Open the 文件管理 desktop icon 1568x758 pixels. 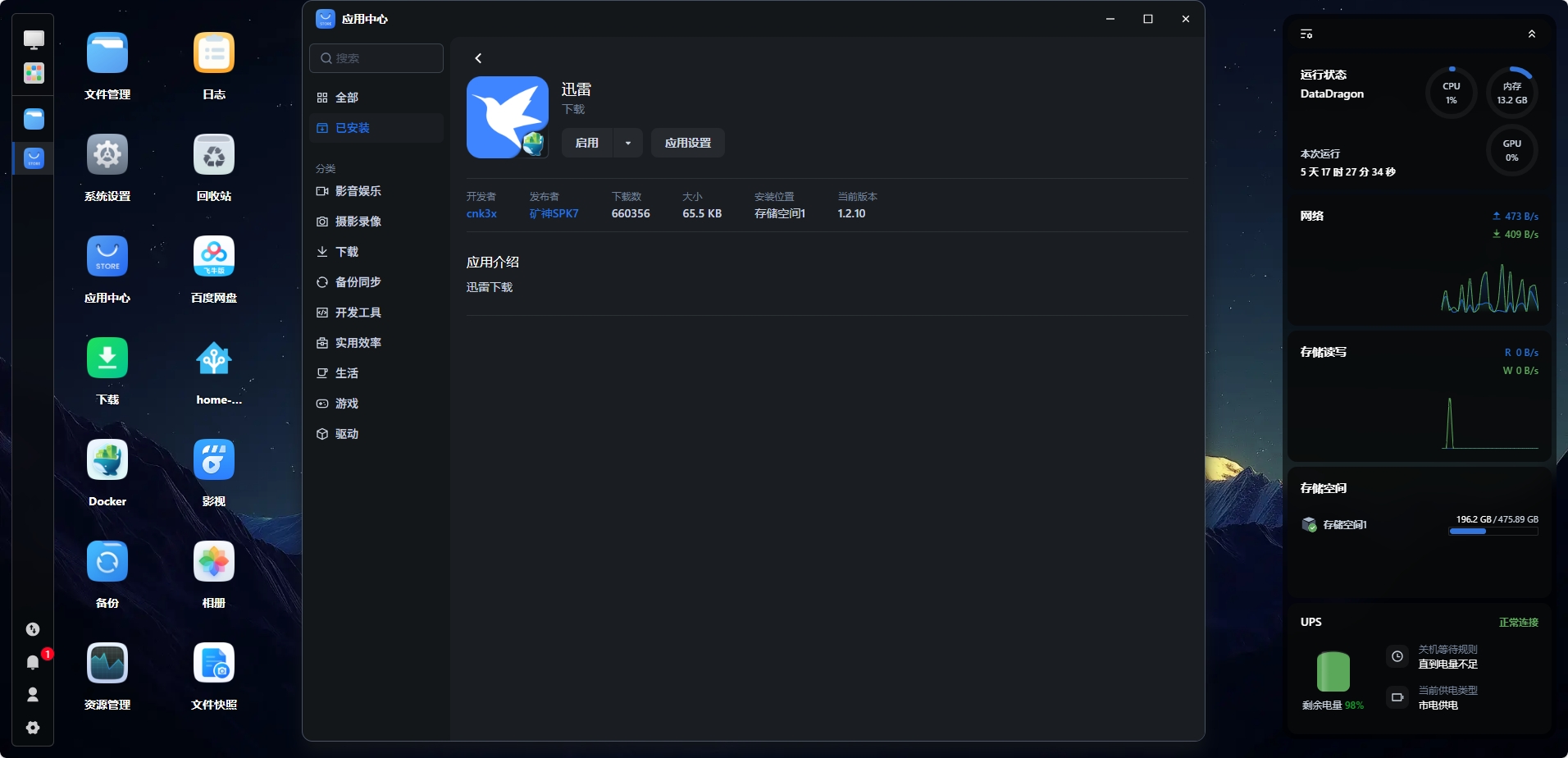click(x=107, y=53)
